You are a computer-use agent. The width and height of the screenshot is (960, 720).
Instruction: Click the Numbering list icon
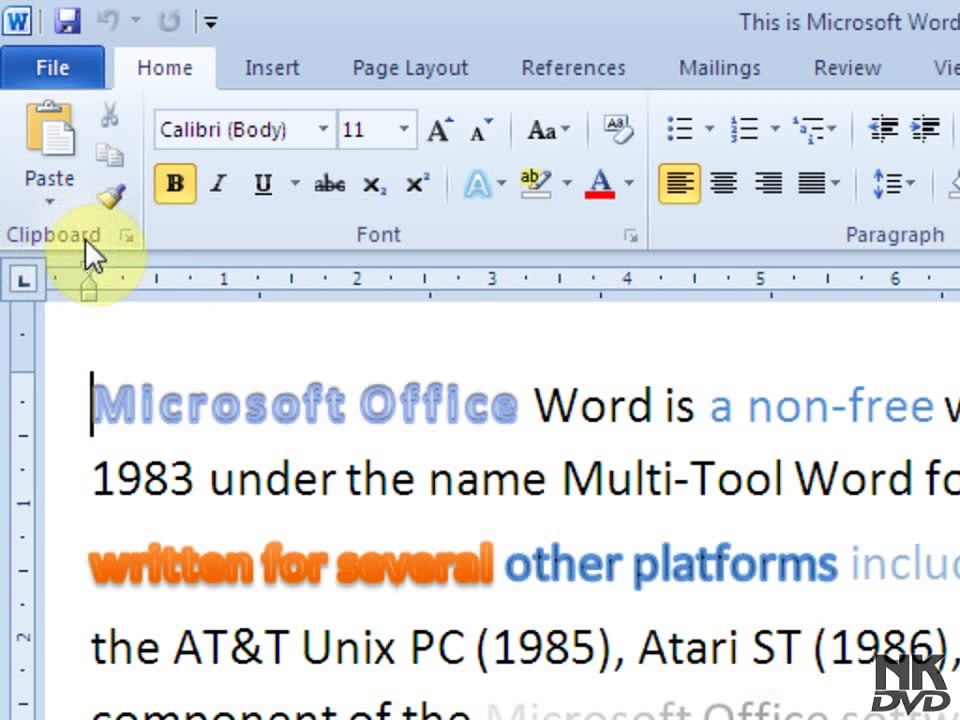tap(744, 129)
